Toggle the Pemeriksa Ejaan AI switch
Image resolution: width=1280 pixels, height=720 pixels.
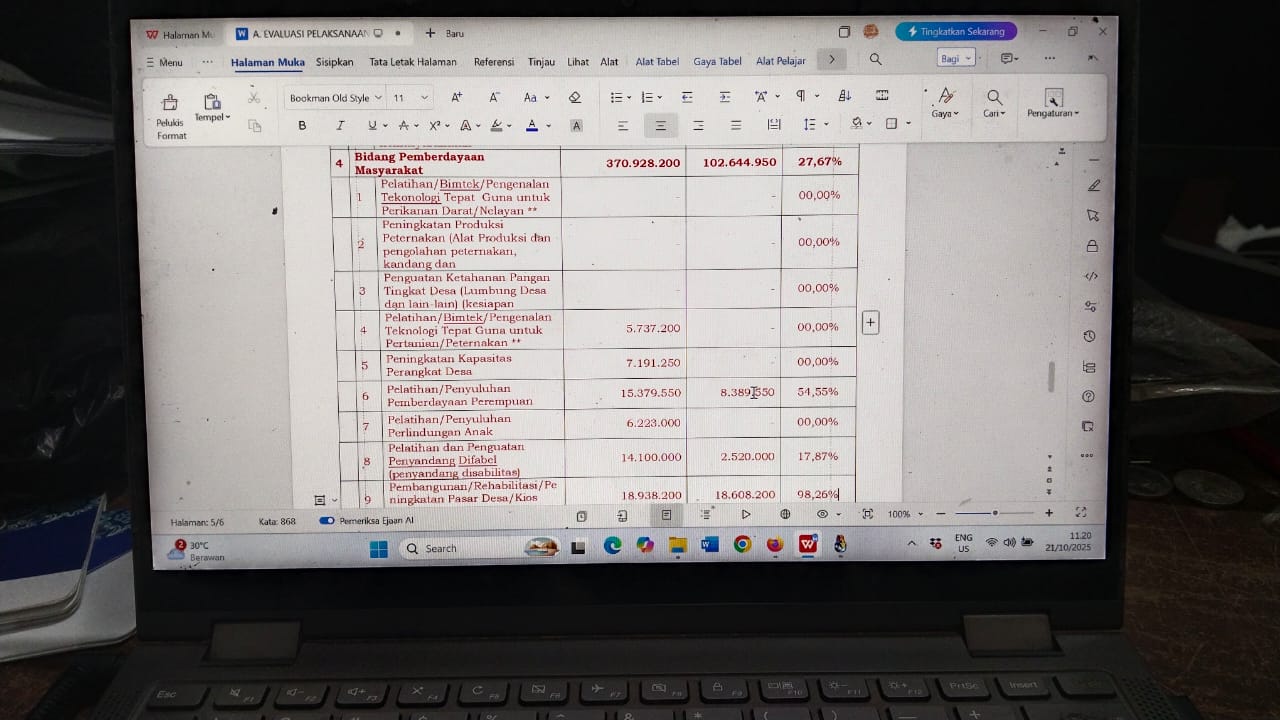coord(327,521)
